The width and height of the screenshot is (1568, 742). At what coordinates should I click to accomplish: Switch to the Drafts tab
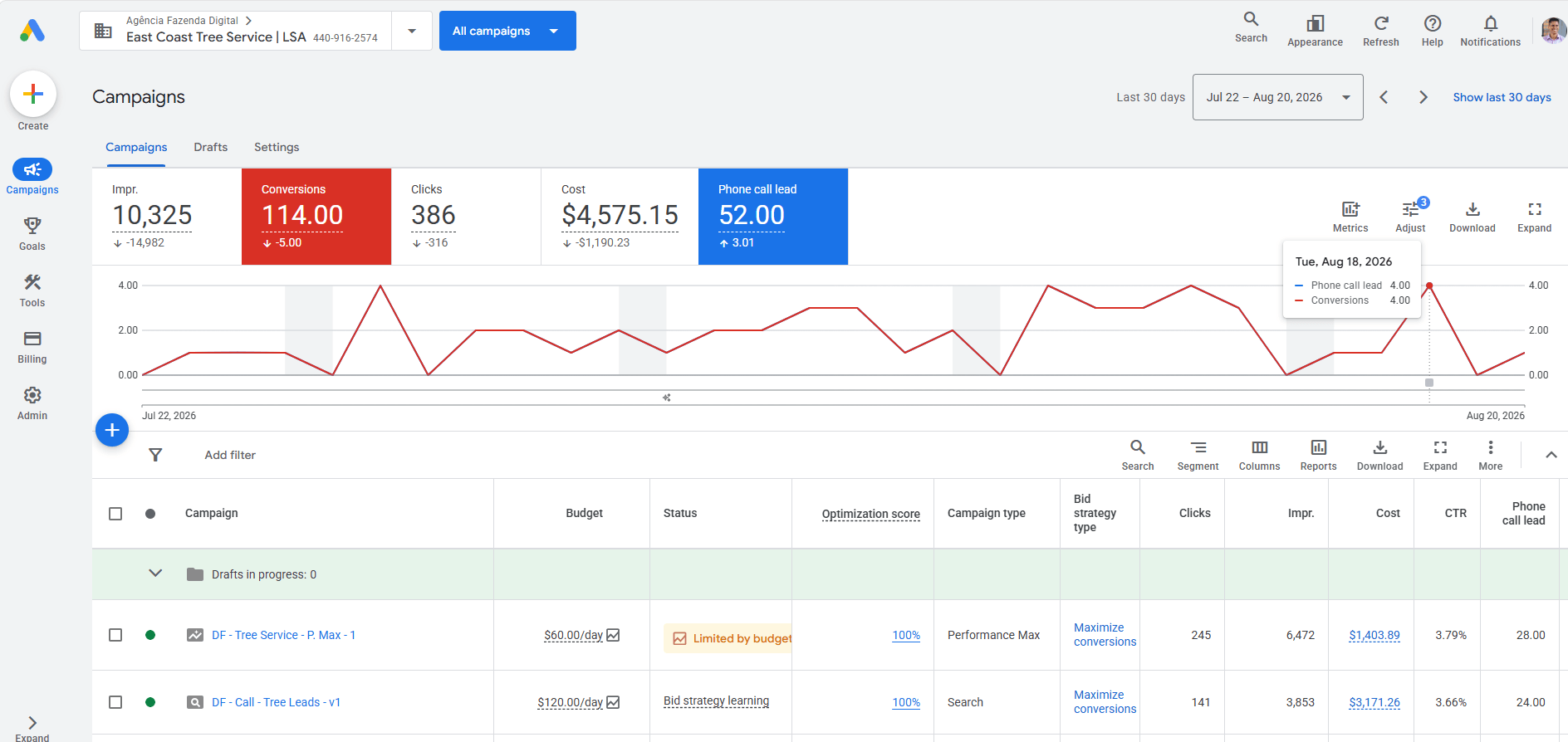pyautogui.click(x=211, y=147)
